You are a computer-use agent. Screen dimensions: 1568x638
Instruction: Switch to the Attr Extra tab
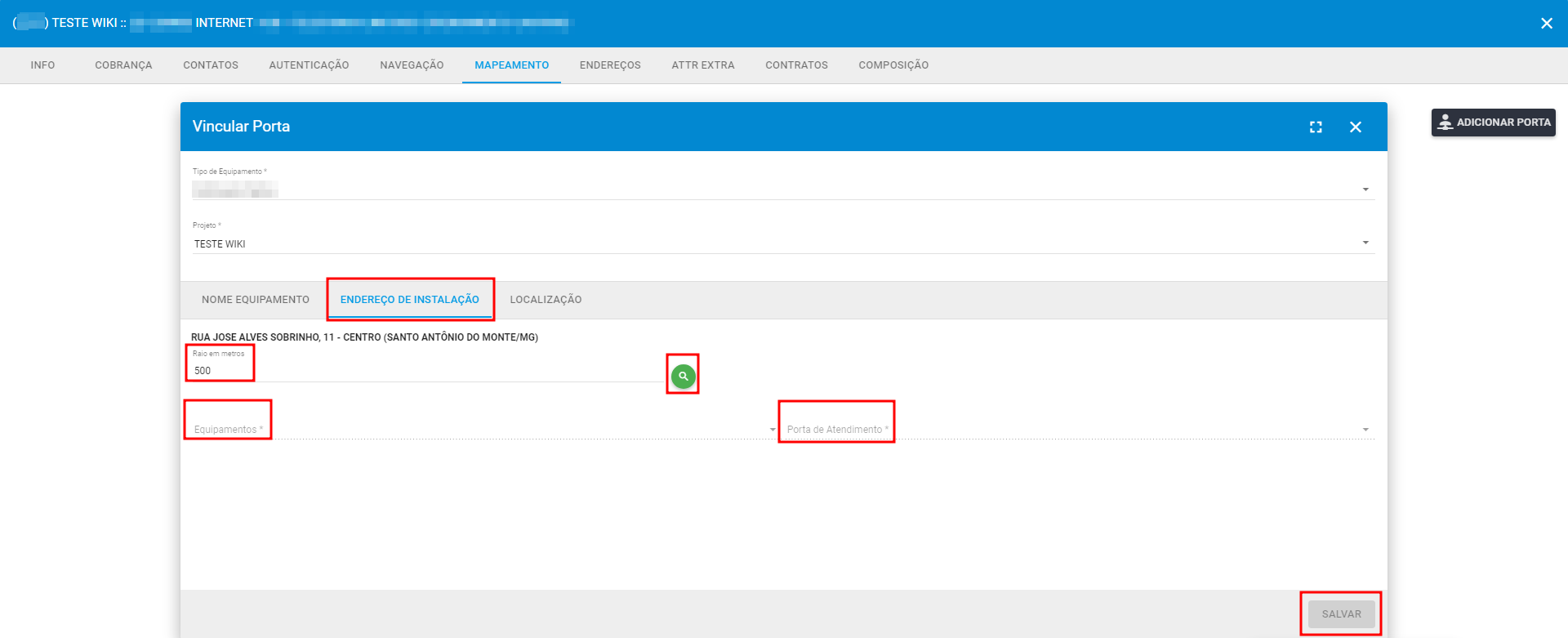tap(703, 65)
